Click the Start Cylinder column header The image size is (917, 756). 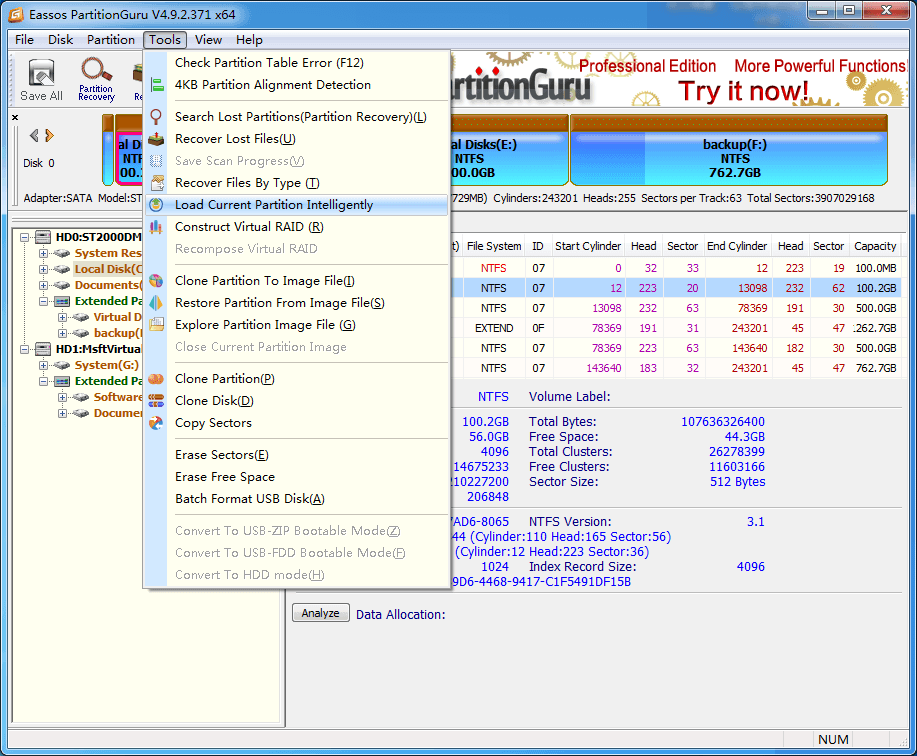click(588, 246)
